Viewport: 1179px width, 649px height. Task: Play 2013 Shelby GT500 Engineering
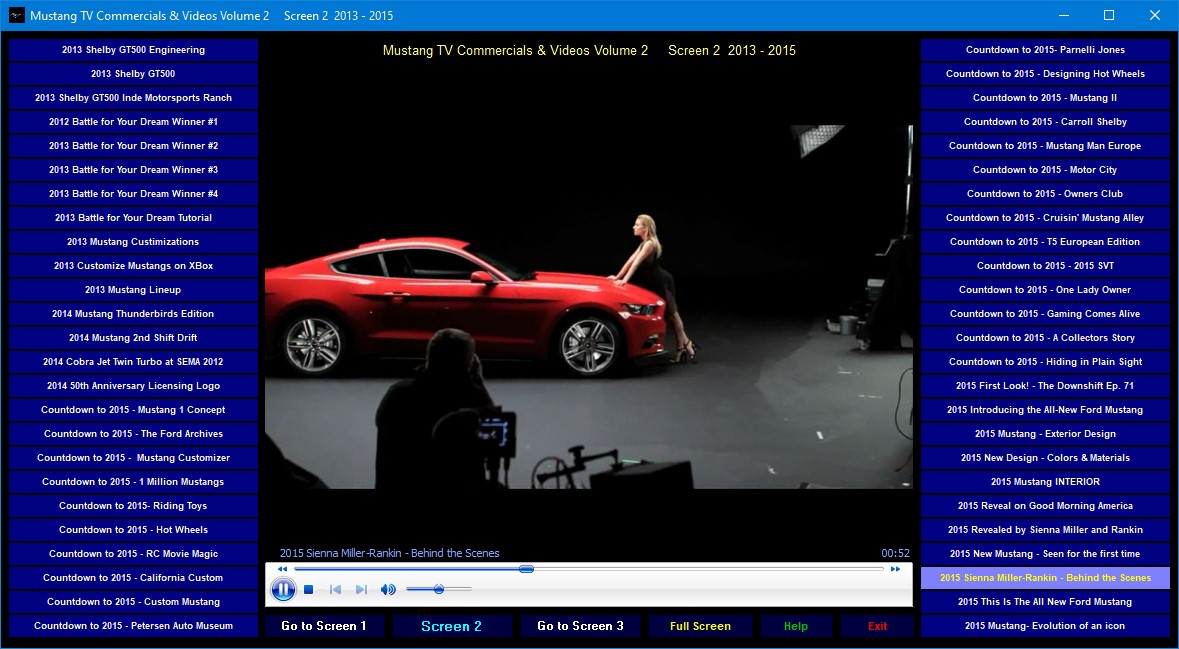133,50
